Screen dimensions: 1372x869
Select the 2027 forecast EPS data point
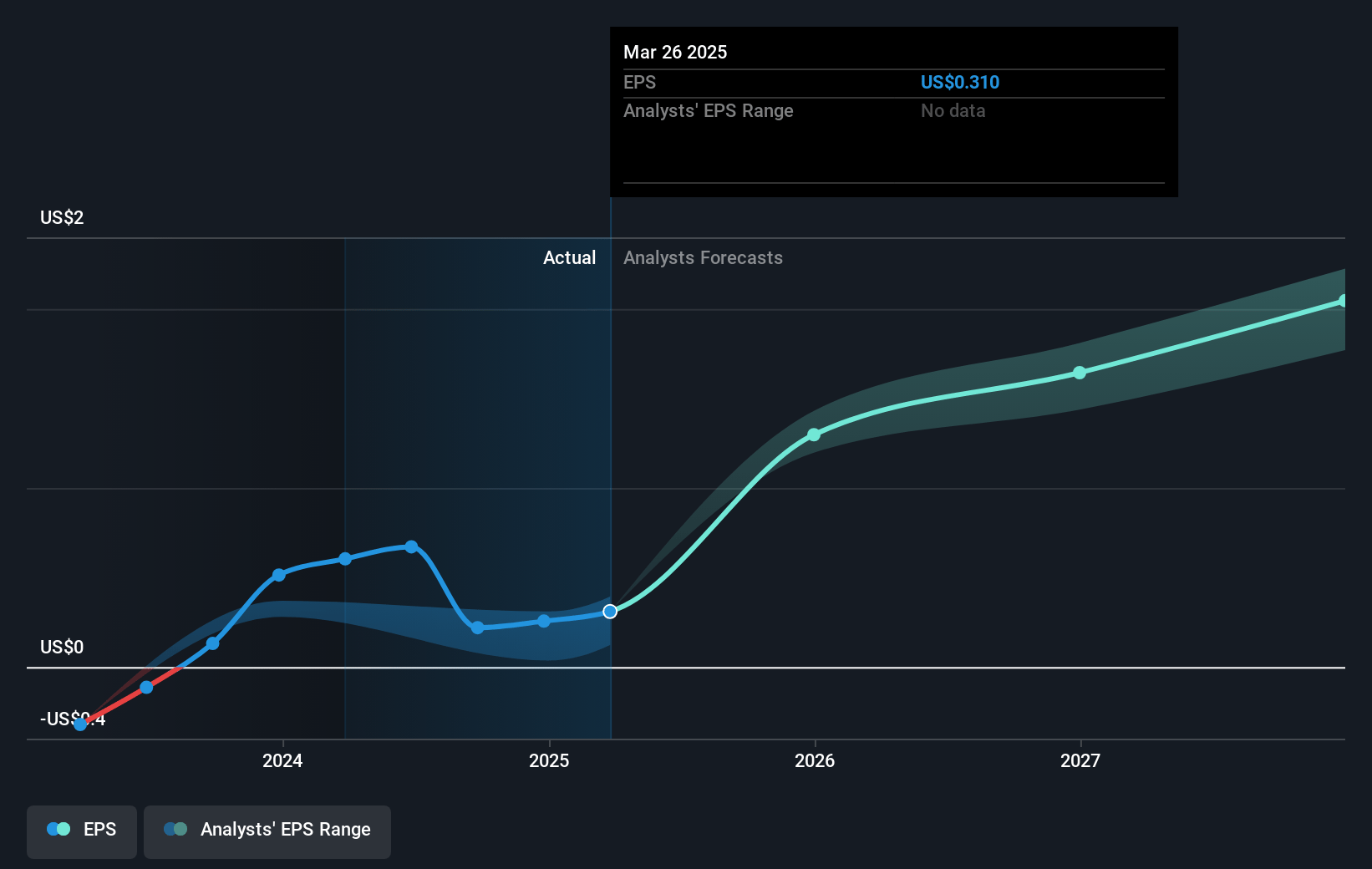(x=1080, y=373)
